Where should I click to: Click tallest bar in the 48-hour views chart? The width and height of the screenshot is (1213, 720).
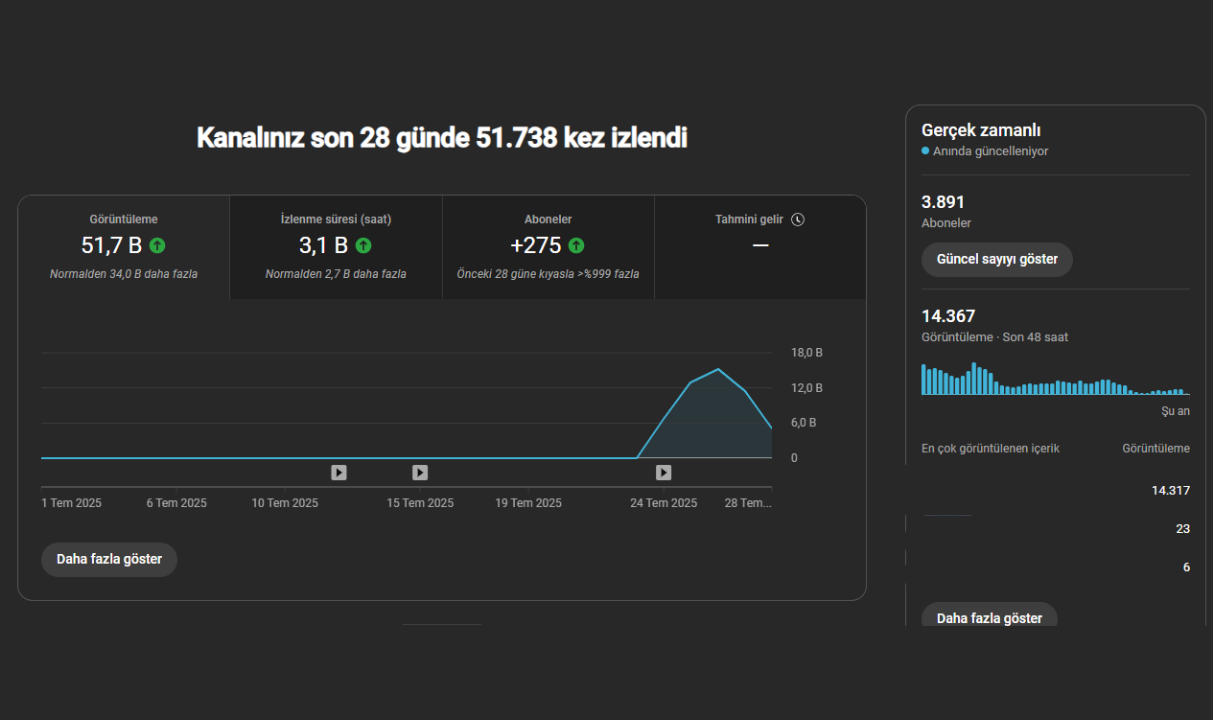click(x=974, y=379)
